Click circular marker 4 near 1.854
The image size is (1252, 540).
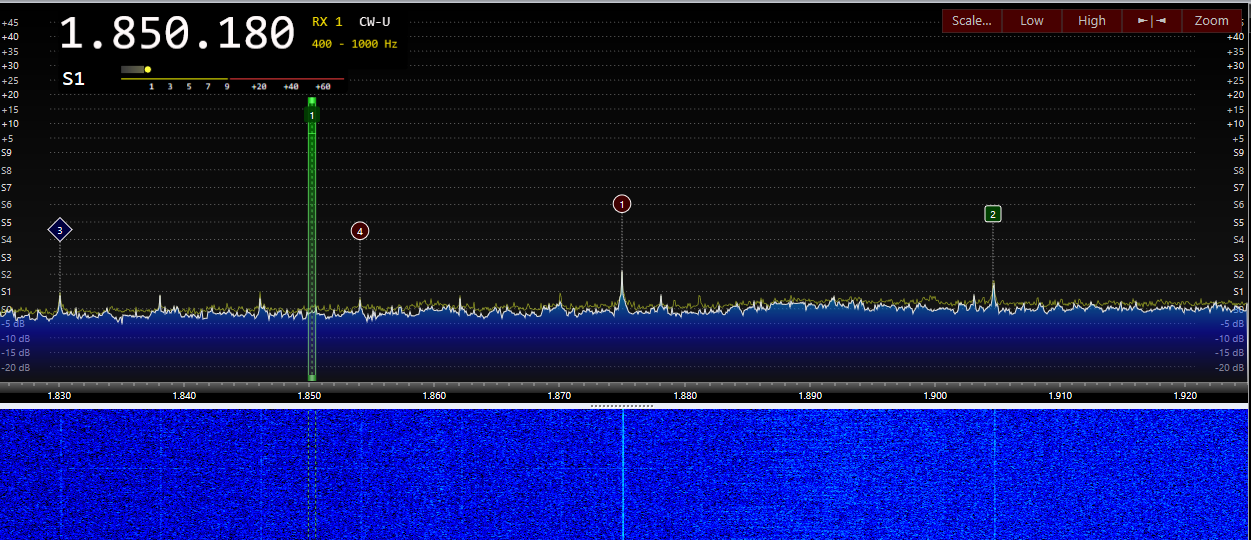pos(360,231)
